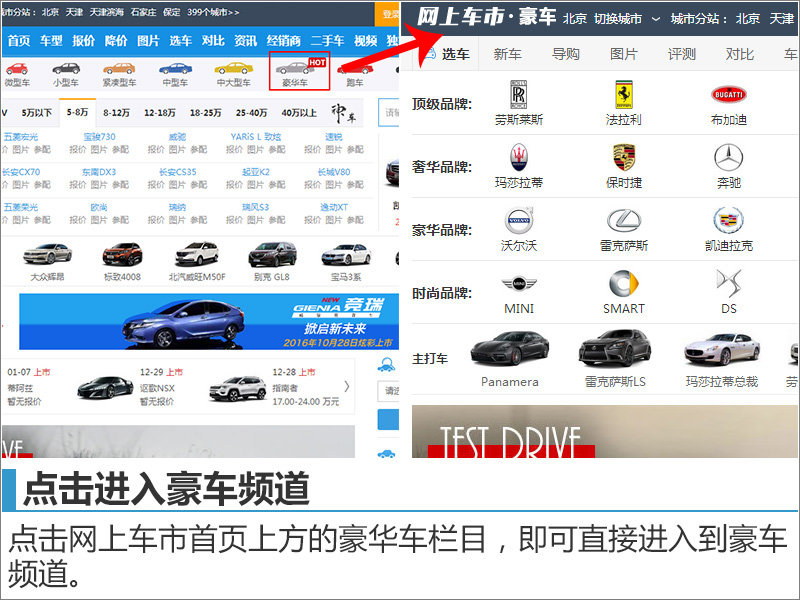Click the DS brand logo

pyautogui.click(x=729, y=284)
